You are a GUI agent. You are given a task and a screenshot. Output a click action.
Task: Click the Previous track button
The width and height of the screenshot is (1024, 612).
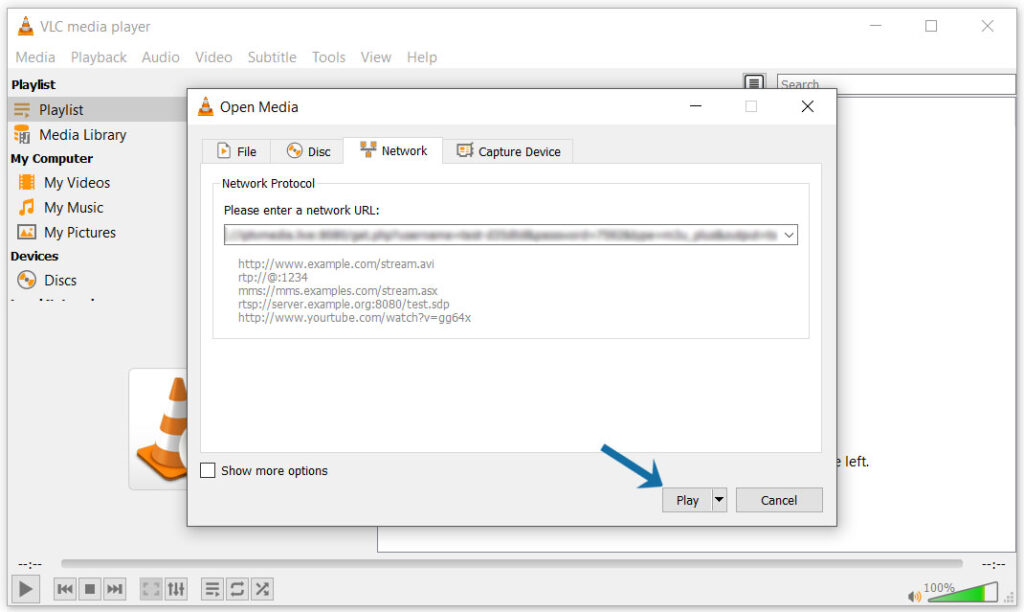click(65, 589)
